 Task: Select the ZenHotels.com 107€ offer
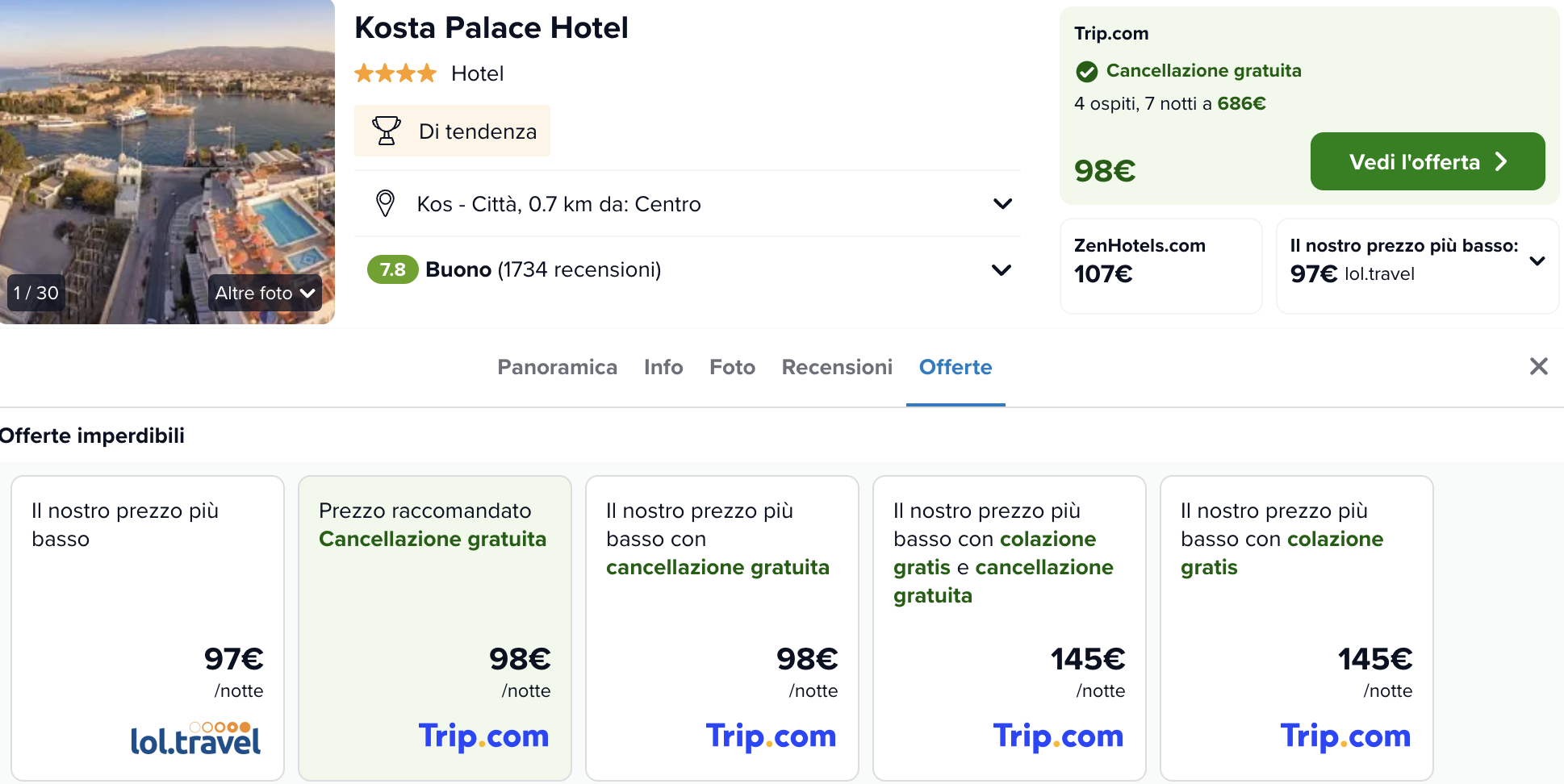tap(1160, 266)
